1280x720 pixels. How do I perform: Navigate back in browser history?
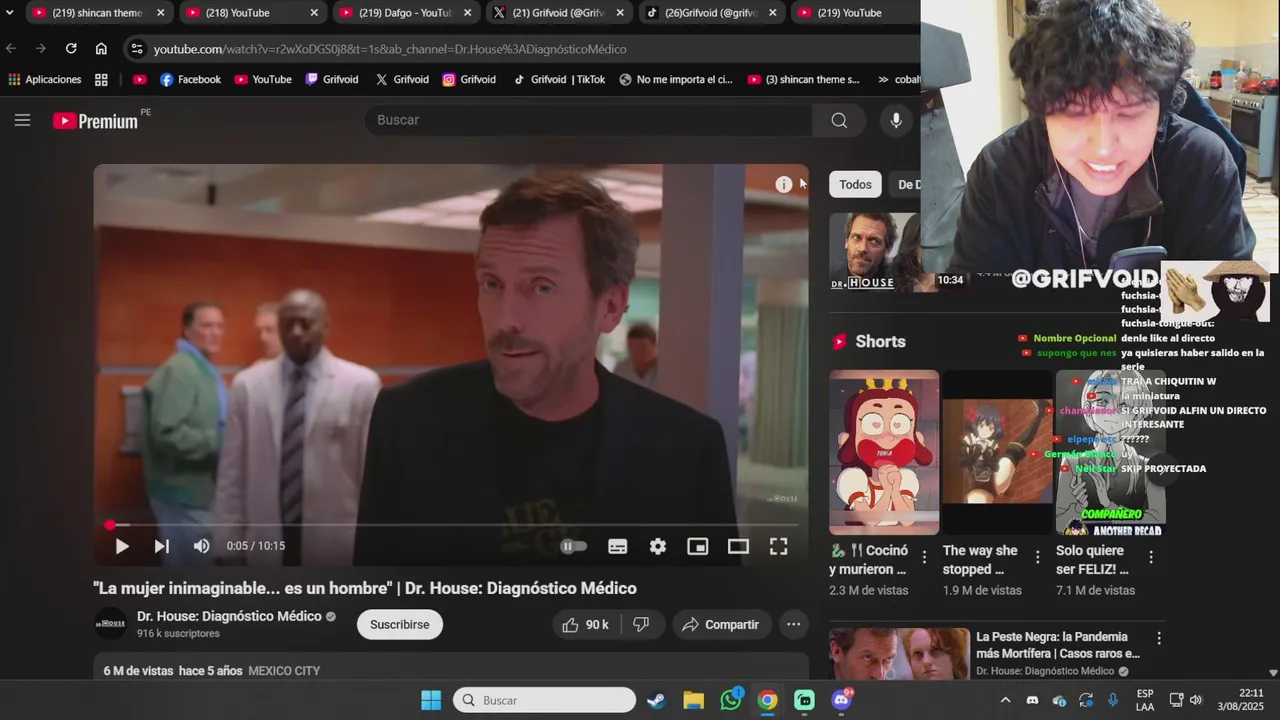point(11,48)
